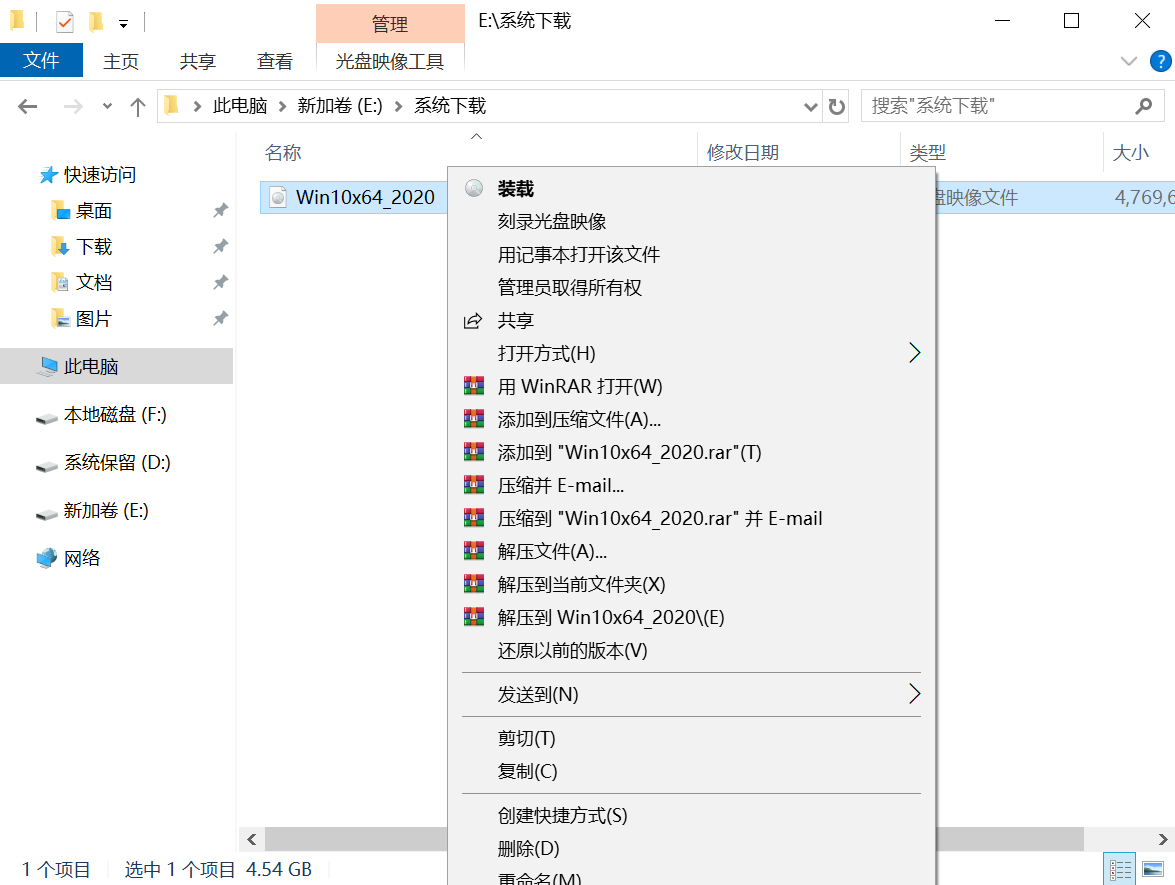This screenshot has width=1175, height=885.
Task: Click WinRAR icon beside 解压文件(A)...
Action: (x=474, y=551)
